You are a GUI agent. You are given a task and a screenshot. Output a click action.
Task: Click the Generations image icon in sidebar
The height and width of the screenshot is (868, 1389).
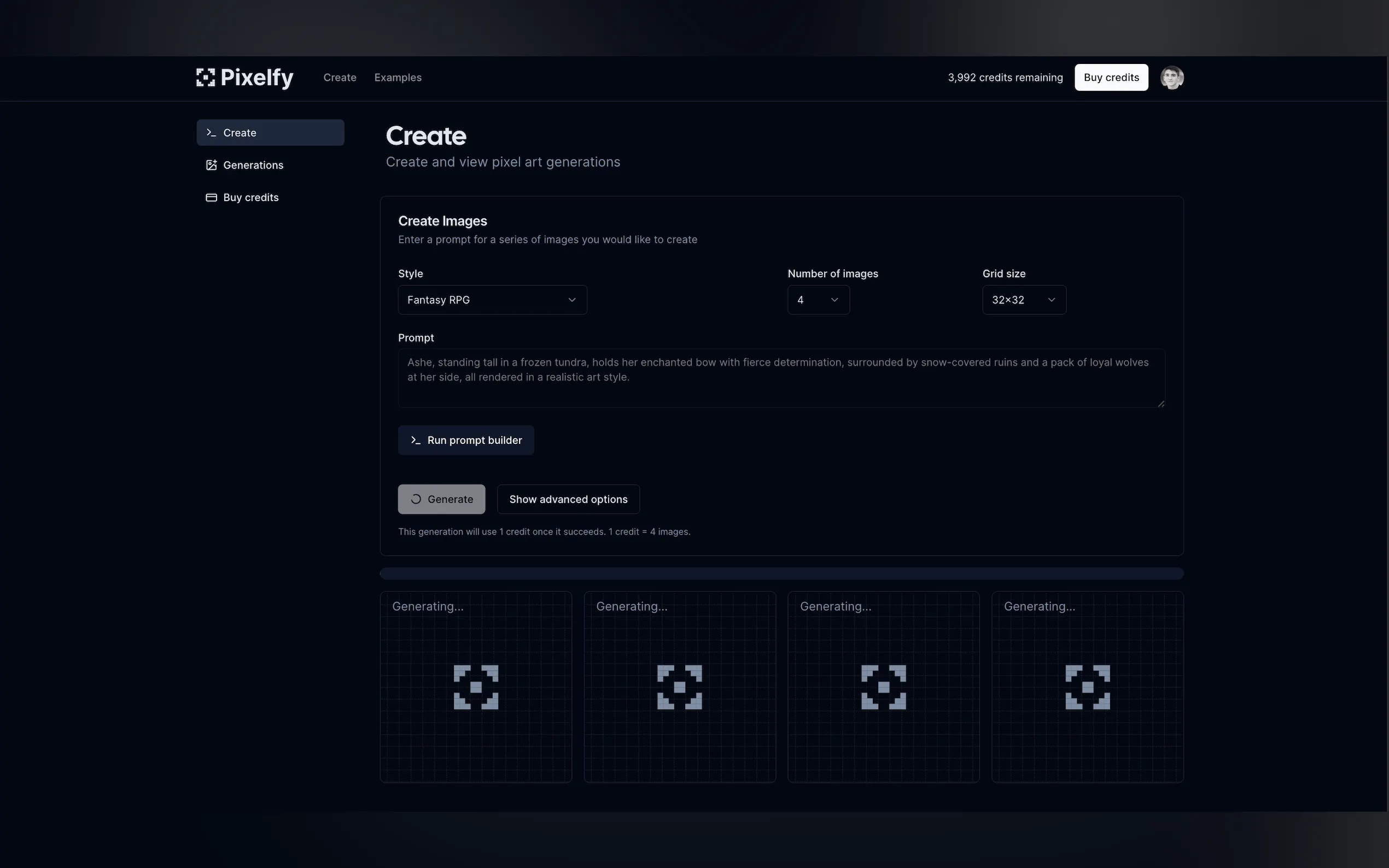(x=211, y=165)
